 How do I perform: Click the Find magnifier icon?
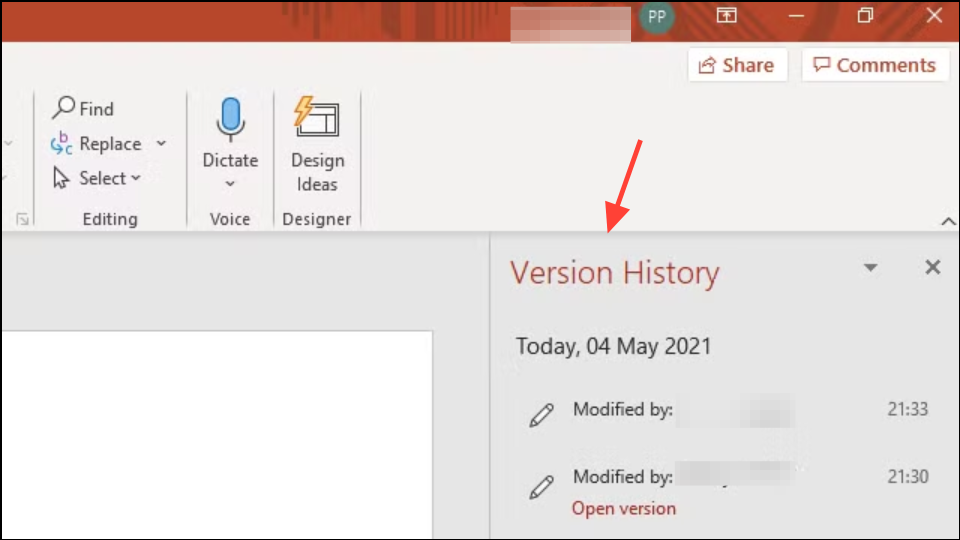64,108
